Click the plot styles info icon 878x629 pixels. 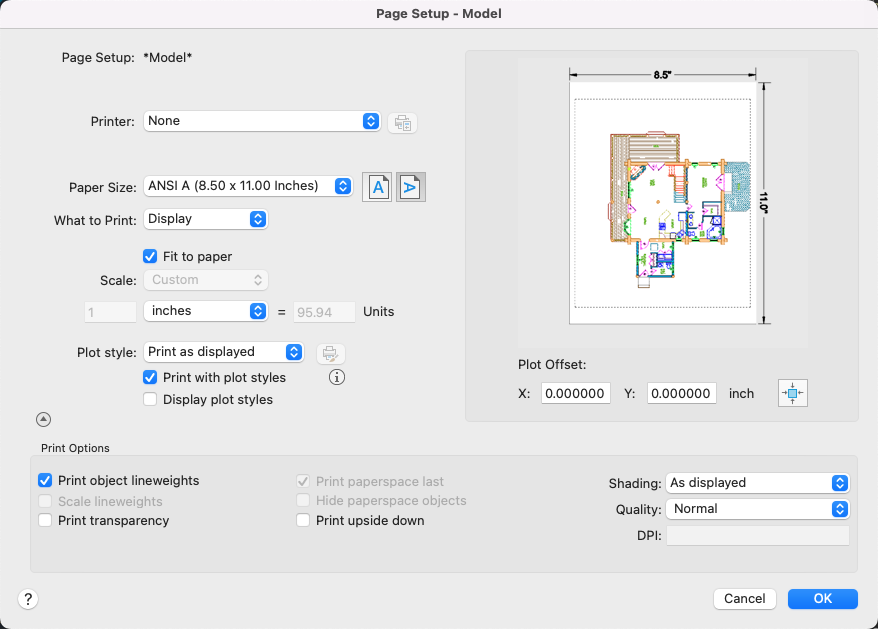[x=337, y=378]
